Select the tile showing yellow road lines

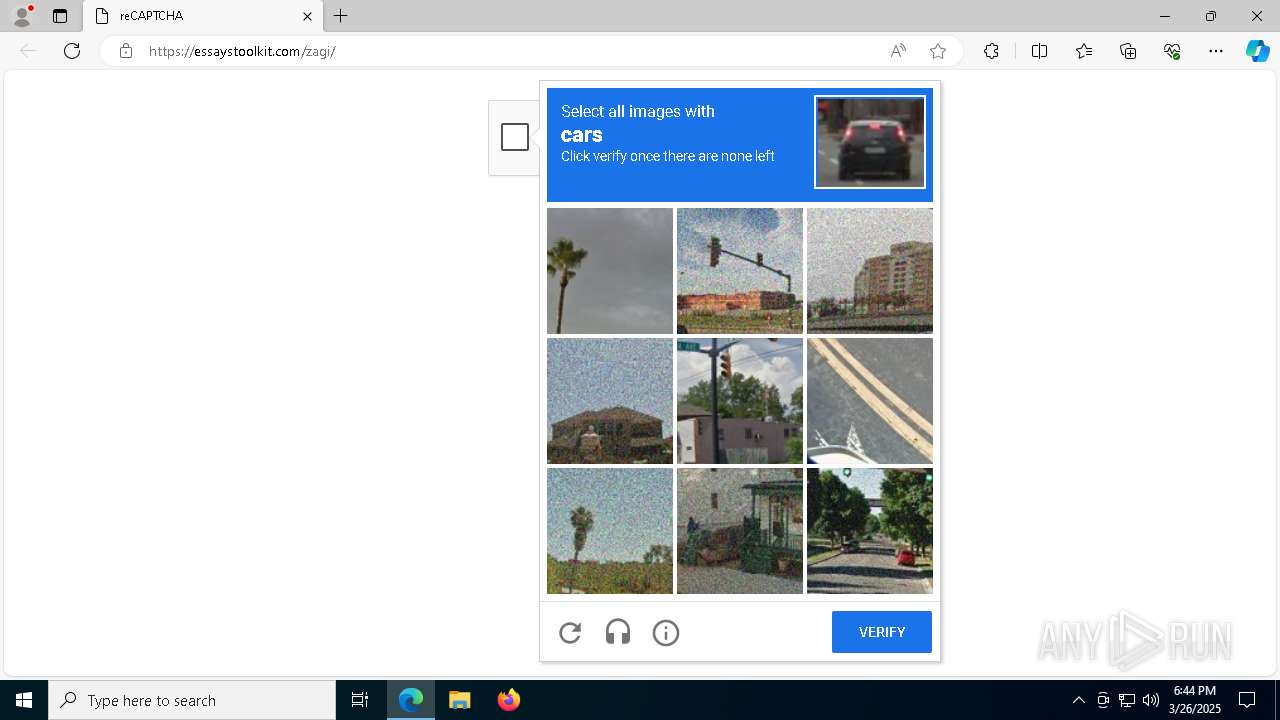[x=870, y=401]
